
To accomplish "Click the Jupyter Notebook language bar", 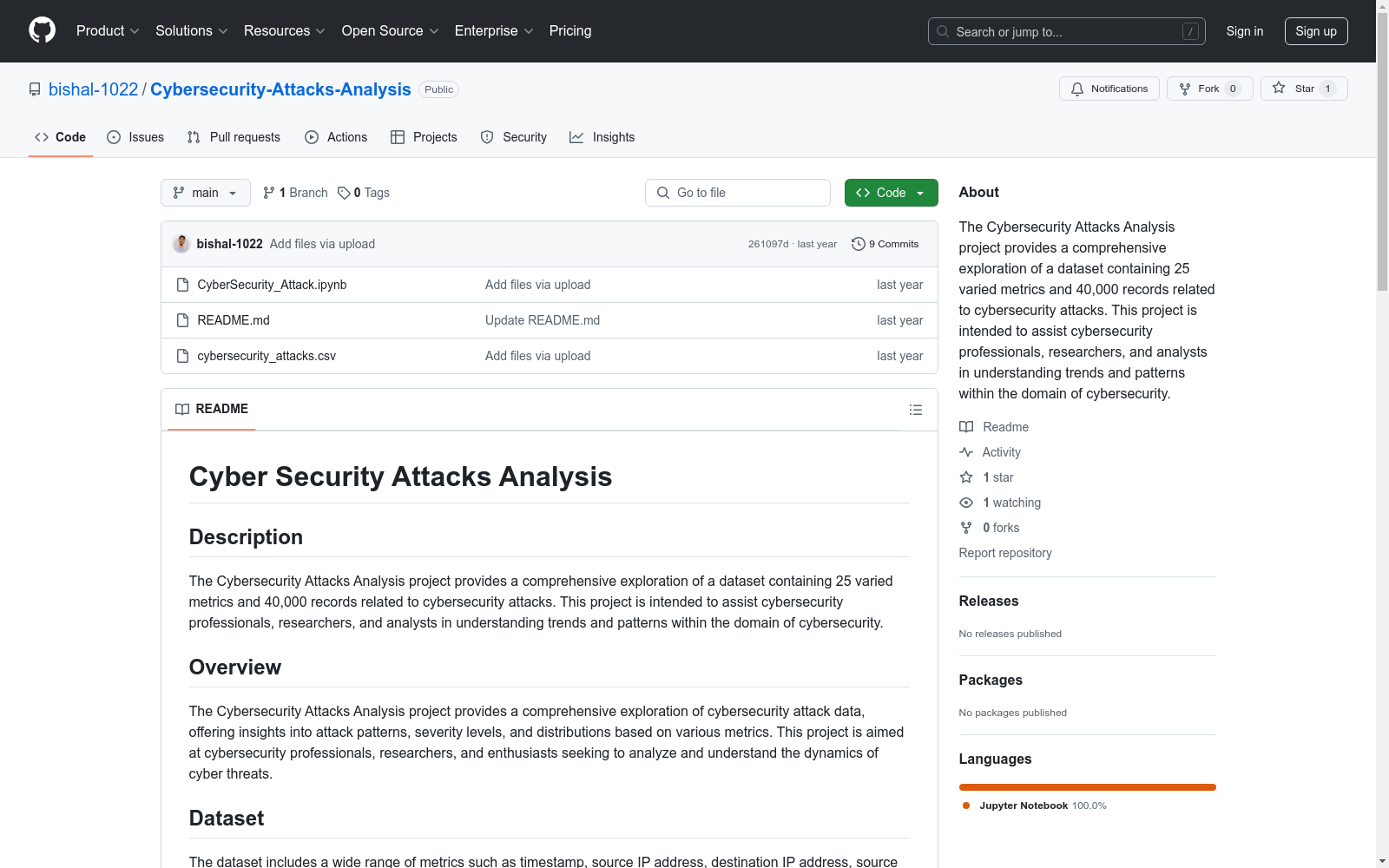I will click(1087, 787).
